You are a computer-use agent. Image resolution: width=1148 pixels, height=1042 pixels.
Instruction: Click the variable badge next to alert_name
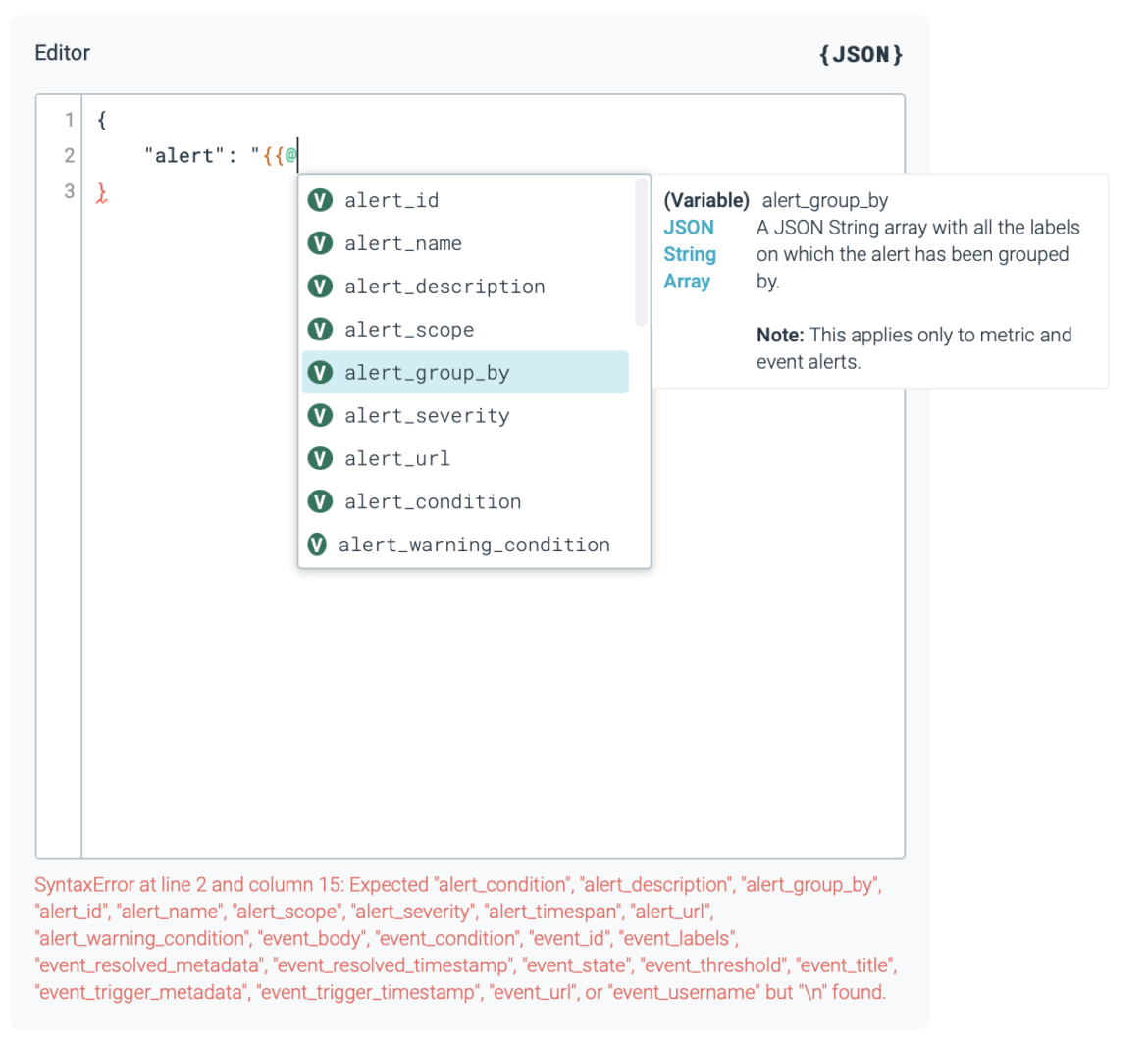point(321,243)
